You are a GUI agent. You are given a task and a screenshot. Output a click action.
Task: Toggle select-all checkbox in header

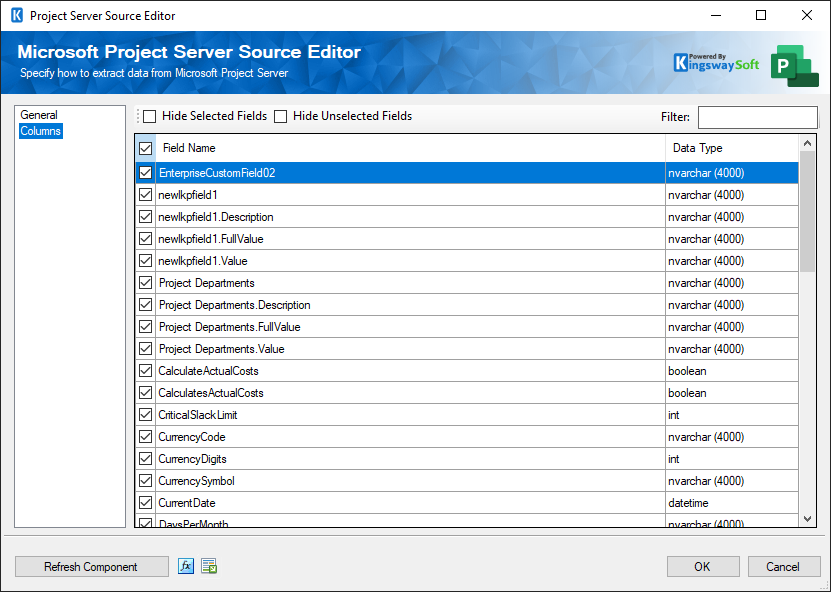point(145,148)
